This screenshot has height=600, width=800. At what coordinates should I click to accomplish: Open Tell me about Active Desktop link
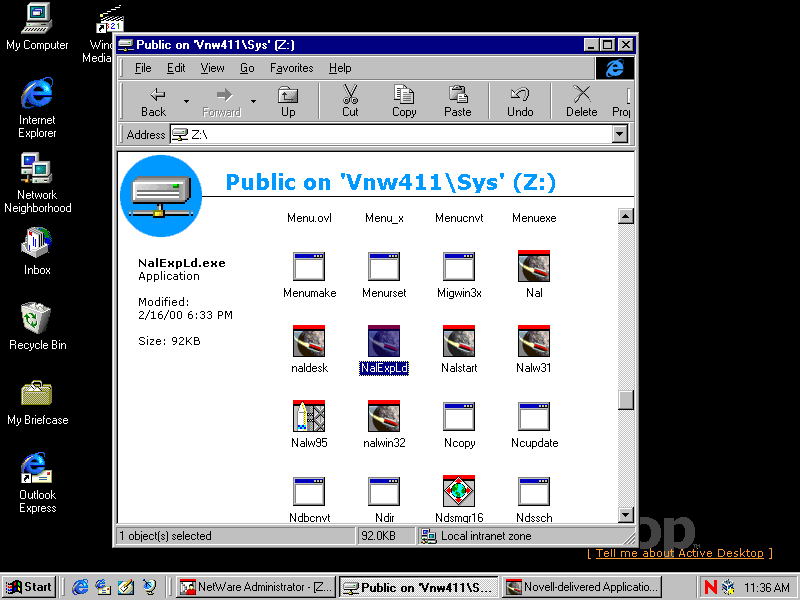click(x=680, y=553)
